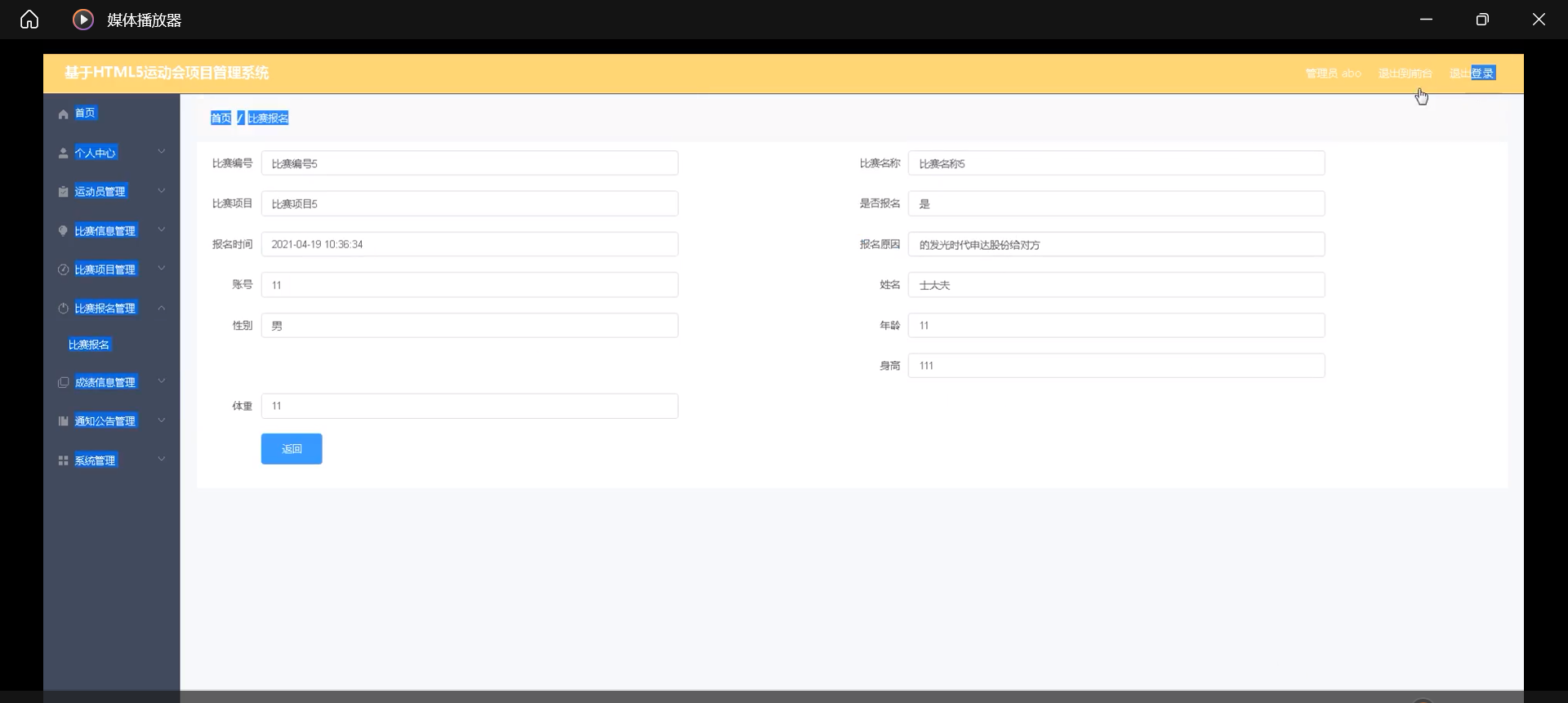The image size is (1568, 703).
Task: Expand the 成绩信息管理 menu chevron
Action: [162, 381]
